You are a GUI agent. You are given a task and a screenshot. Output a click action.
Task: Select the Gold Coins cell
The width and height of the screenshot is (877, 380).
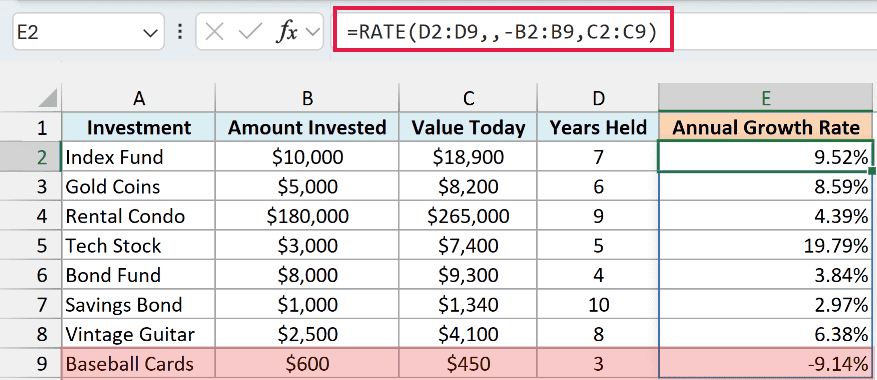pyautogui.click(x=138, y=186)
